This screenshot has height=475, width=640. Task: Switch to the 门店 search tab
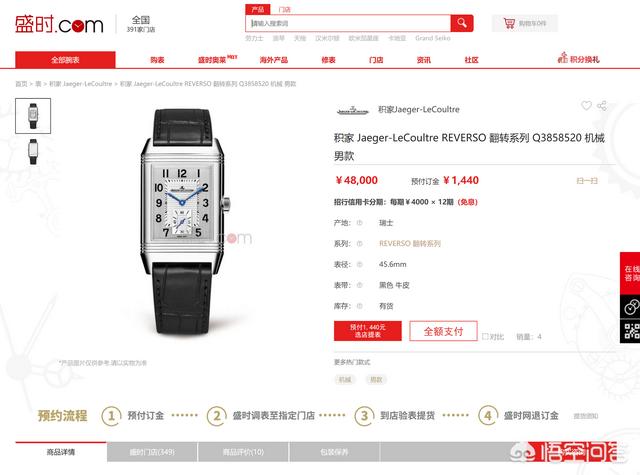pyautogui.click(x=284, y=9)
